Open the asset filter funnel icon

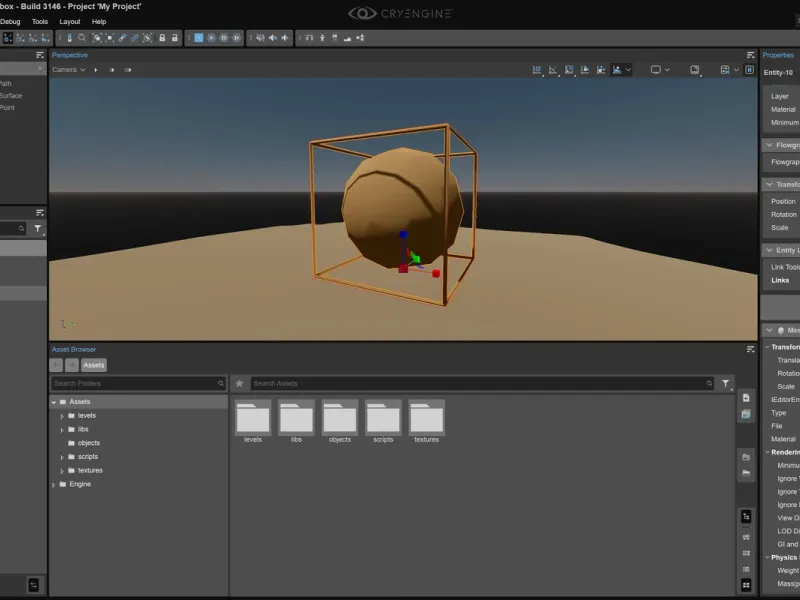point(726,384)
